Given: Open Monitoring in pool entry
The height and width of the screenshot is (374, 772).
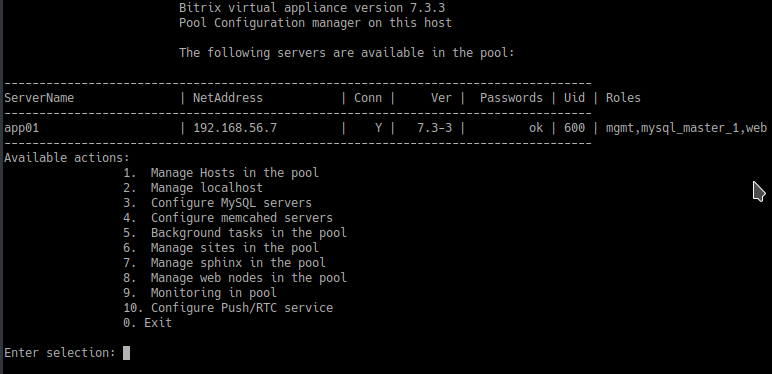Looking at the screenshot, I should coord(214,292).
